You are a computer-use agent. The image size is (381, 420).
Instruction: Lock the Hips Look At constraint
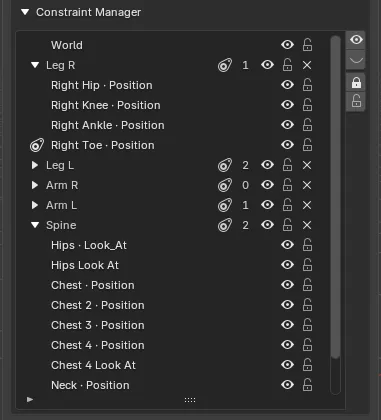tap(307, 265)
